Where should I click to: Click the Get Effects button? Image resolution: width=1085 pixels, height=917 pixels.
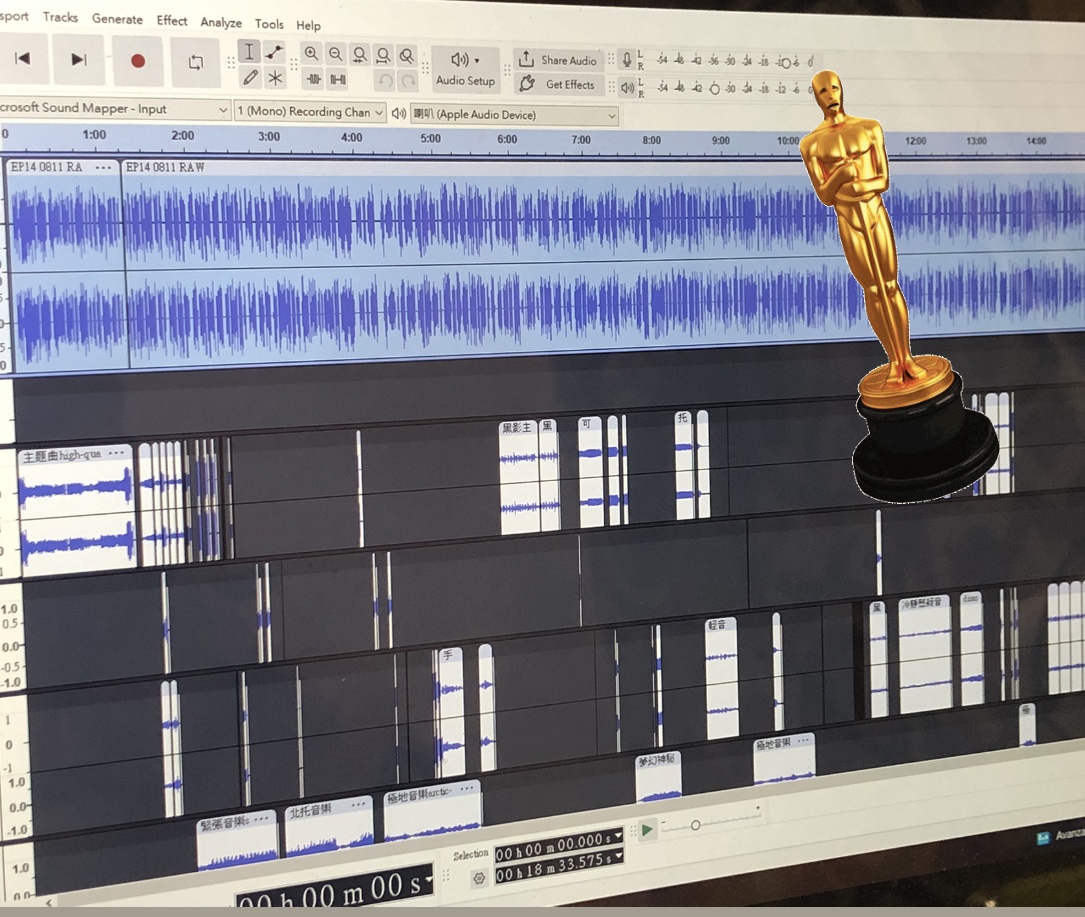click(559, 85)
